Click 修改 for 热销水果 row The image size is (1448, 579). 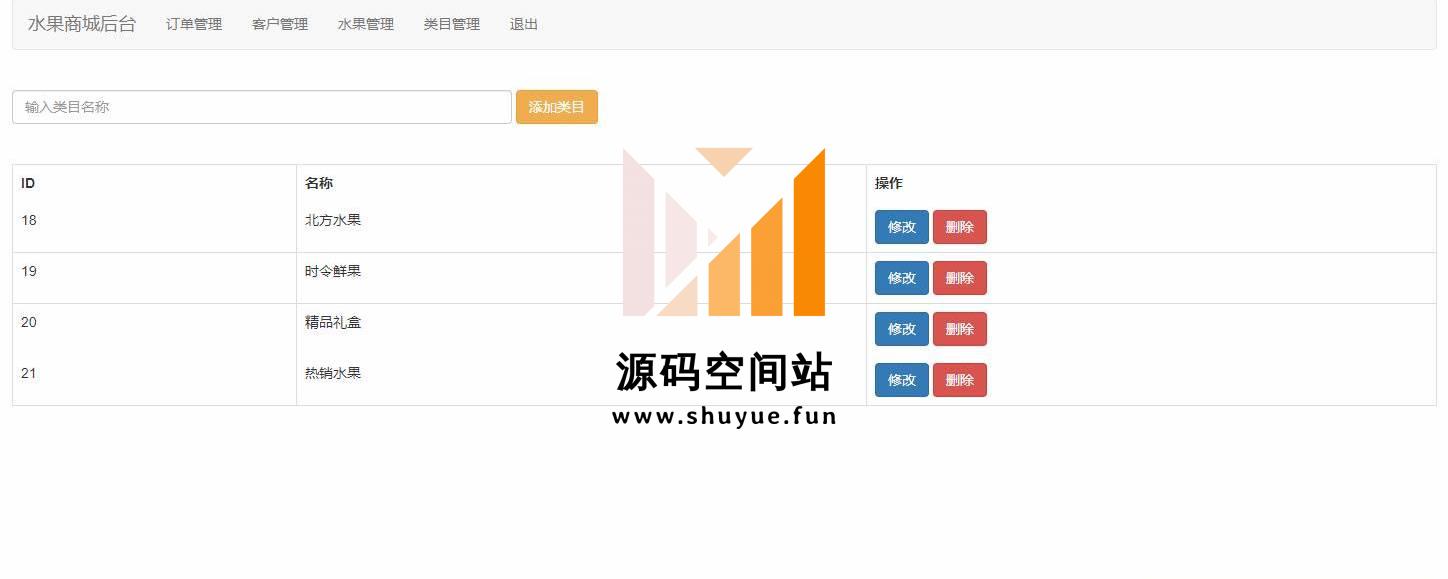point(902,380)
